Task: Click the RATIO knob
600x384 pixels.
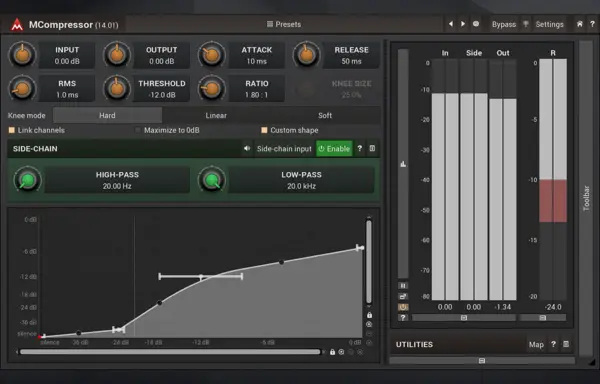Action: point(212,89)
